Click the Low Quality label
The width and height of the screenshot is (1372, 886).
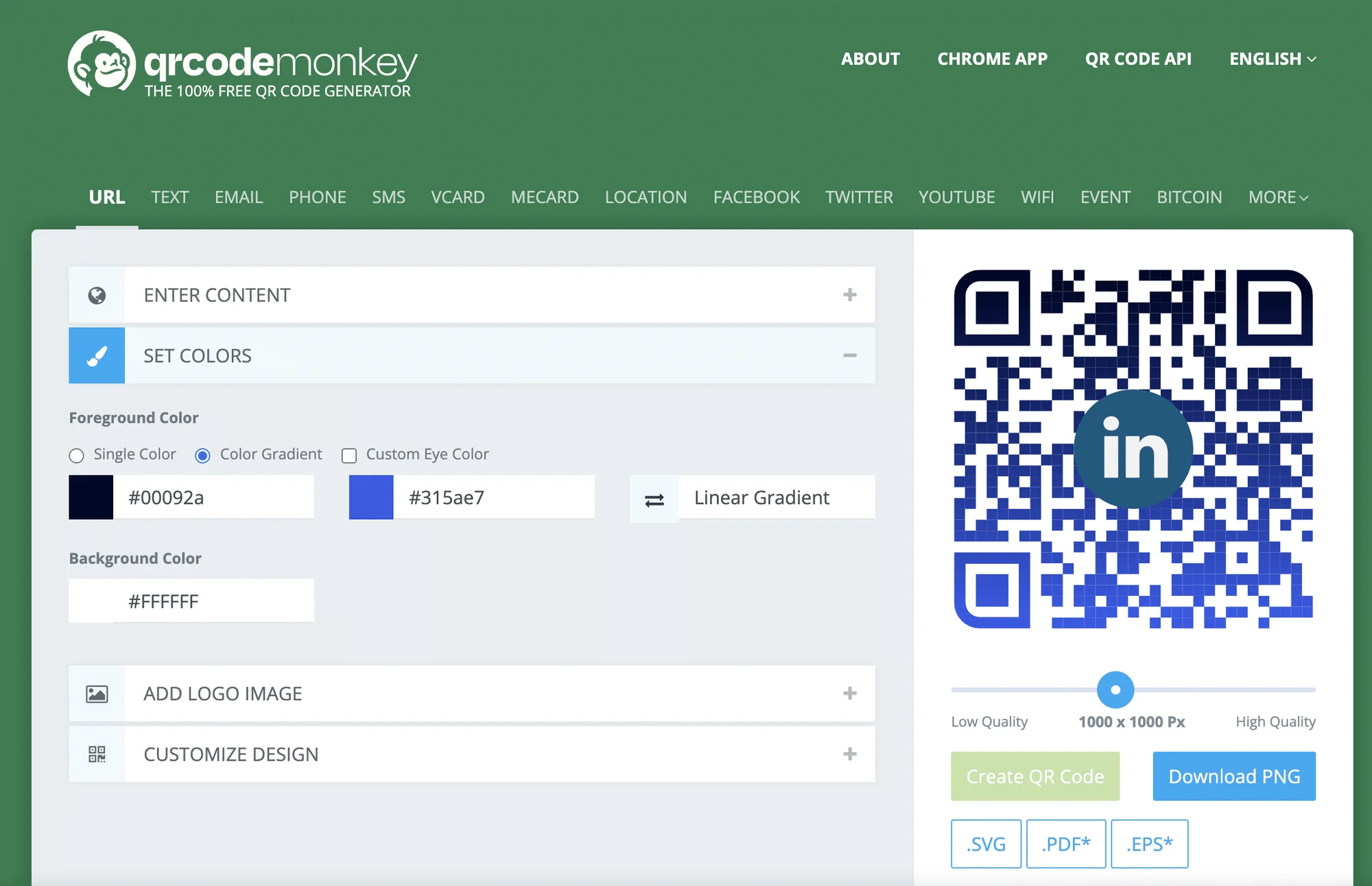click(x=989, y=722)
